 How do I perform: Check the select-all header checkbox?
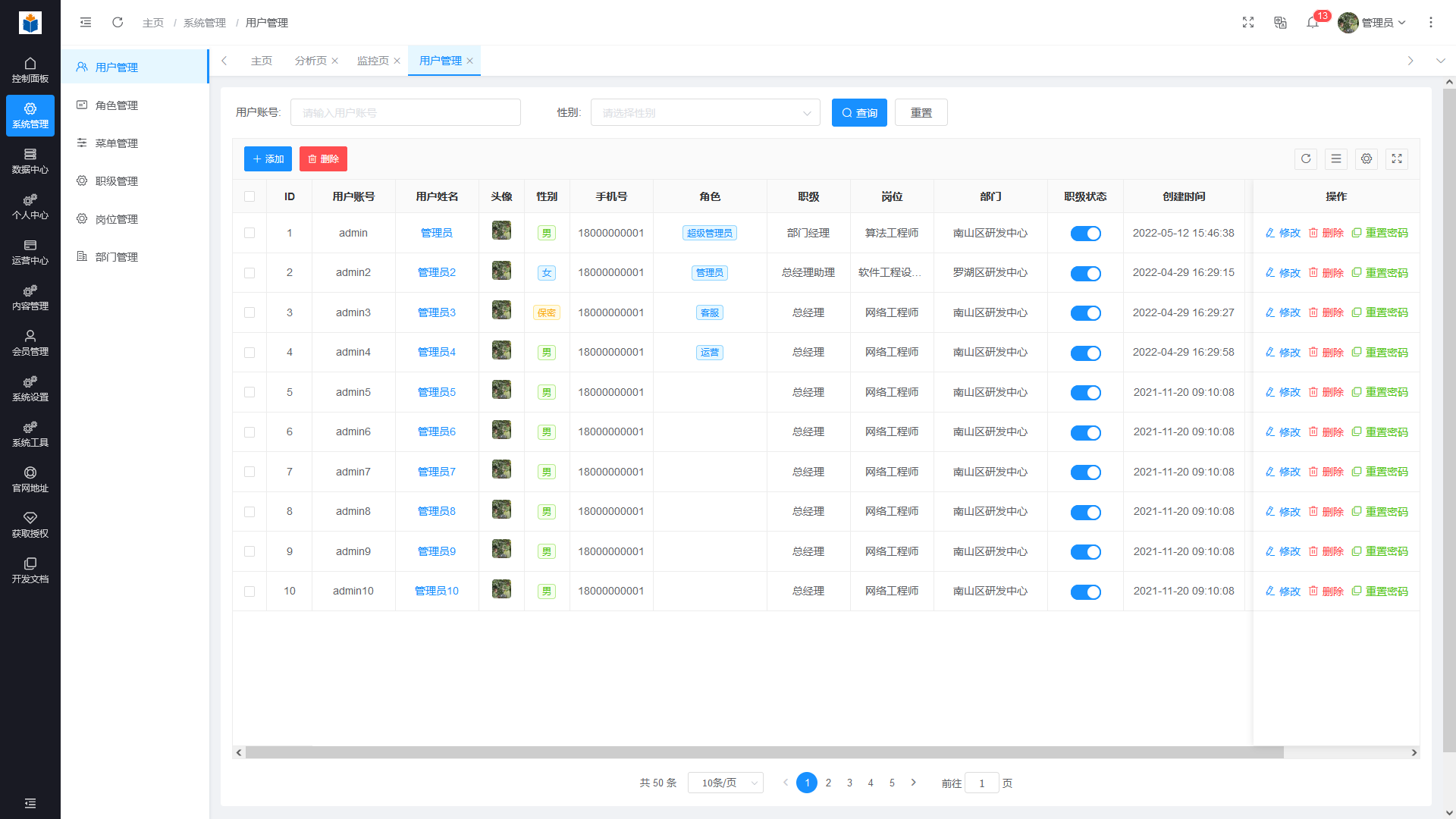(x=249, y=196)
